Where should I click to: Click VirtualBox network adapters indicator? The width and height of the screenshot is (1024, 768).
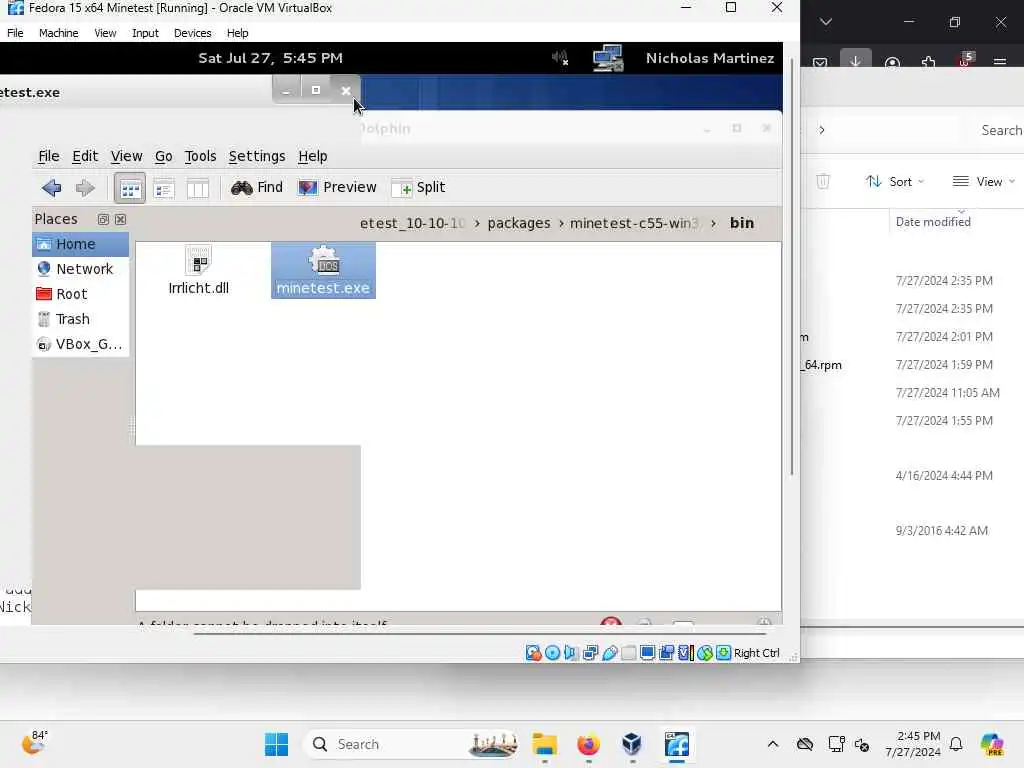coord(590,652)
